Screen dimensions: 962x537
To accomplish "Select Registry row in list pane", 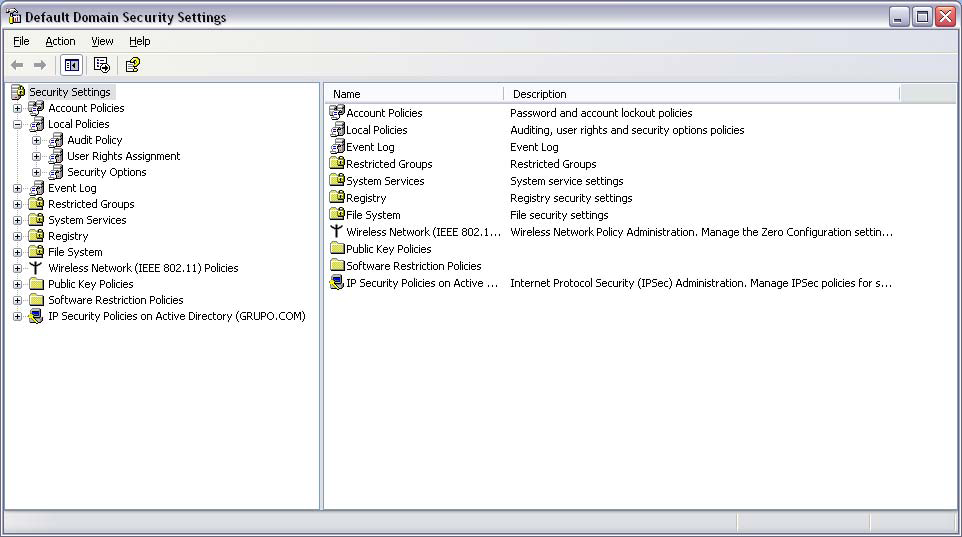I will (614, 198).
